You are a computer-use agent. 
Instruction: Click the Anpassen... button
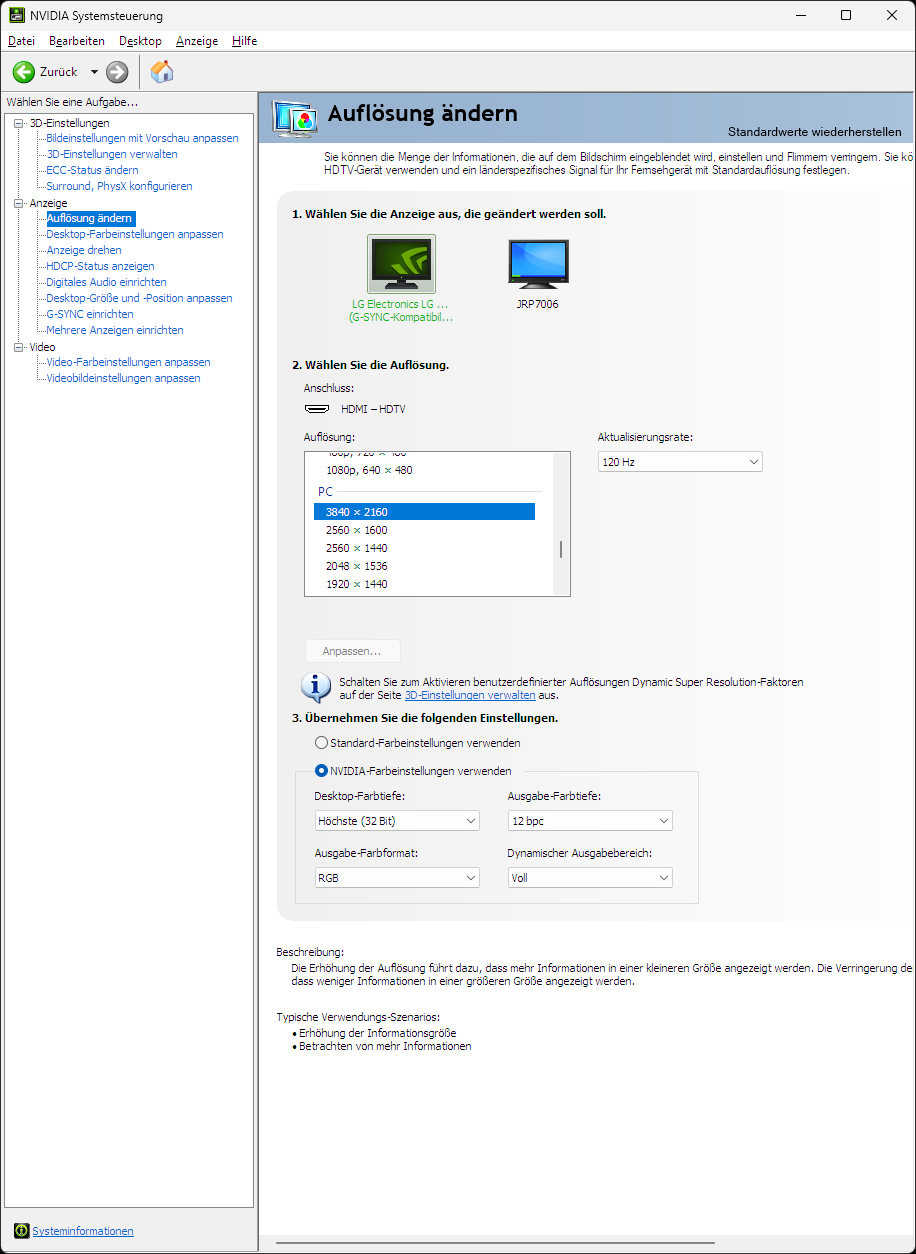[x=352, y=651]
